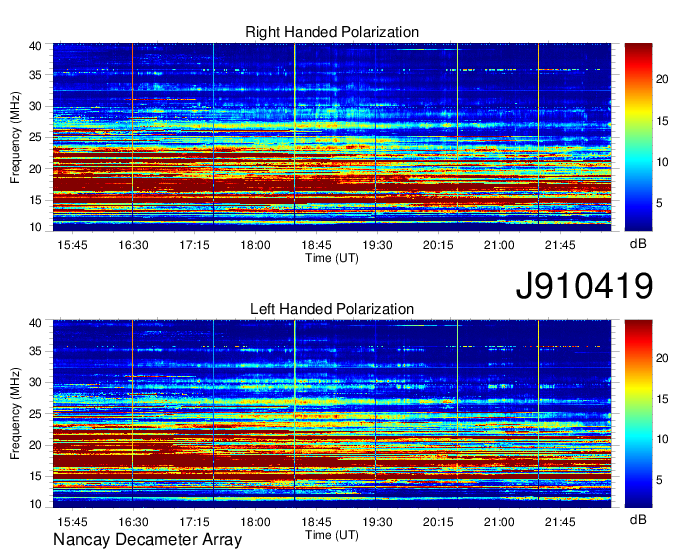Click 15:45 time tick on Left Handed plot
The image size is (680, 552).
click(72, 522)
